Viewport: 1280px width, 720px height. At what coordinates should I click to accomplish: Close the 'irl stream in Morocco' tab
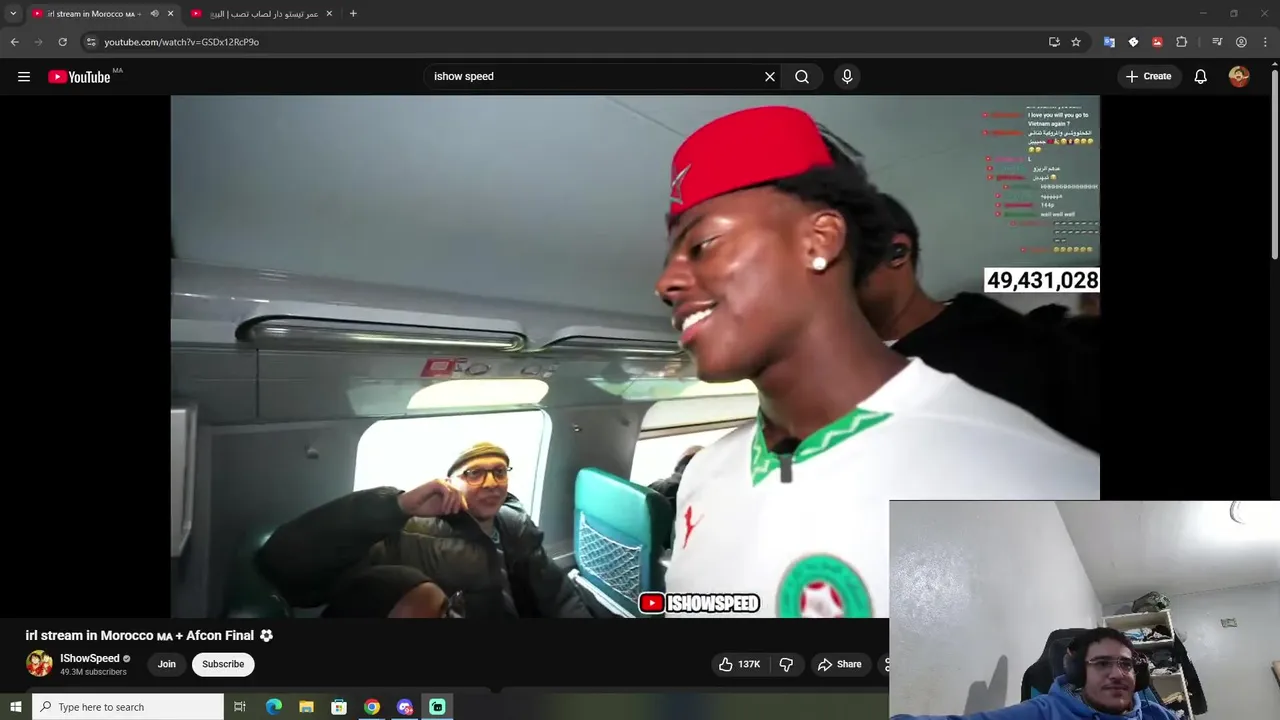[171, 14]
